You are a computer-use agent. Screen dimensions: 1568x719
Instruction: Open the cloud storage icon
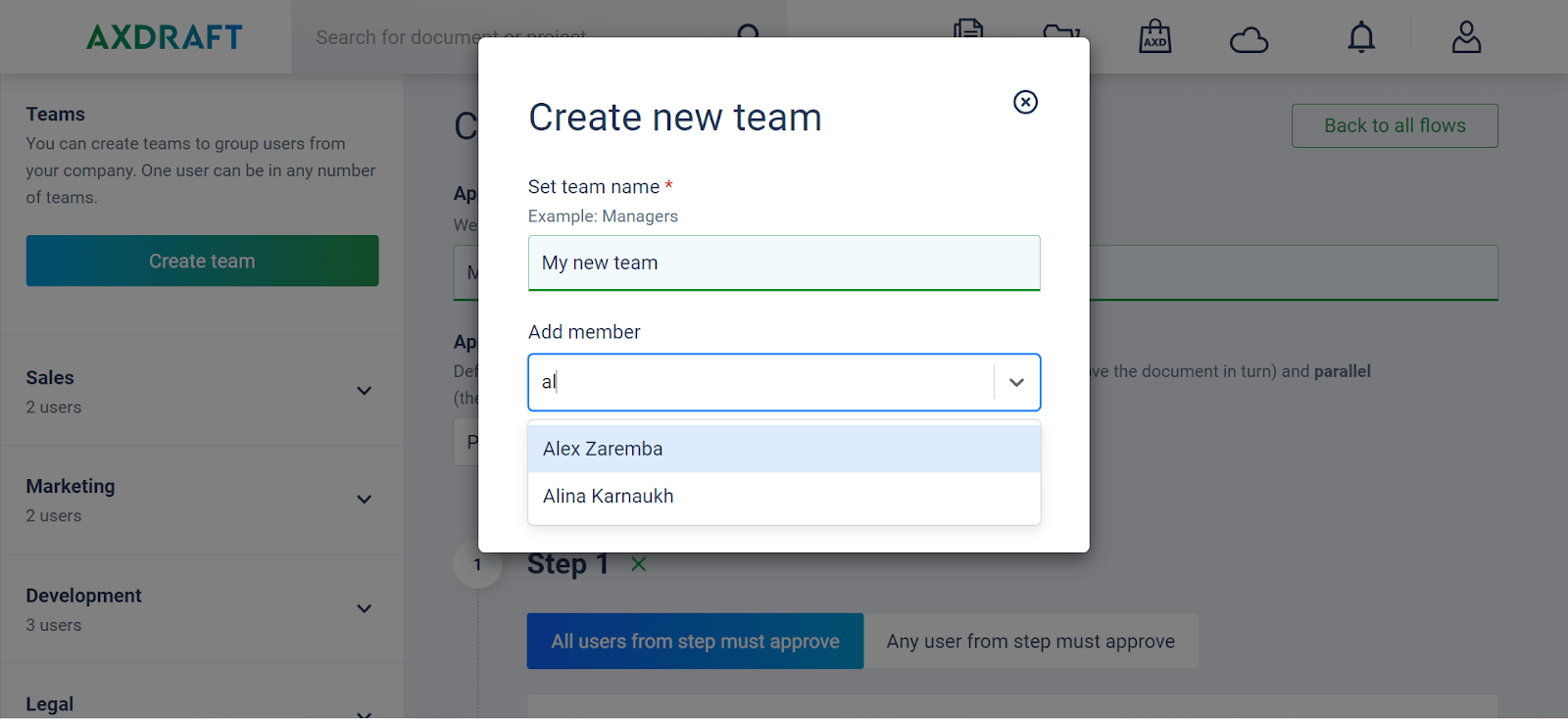tap(1249, 40)
